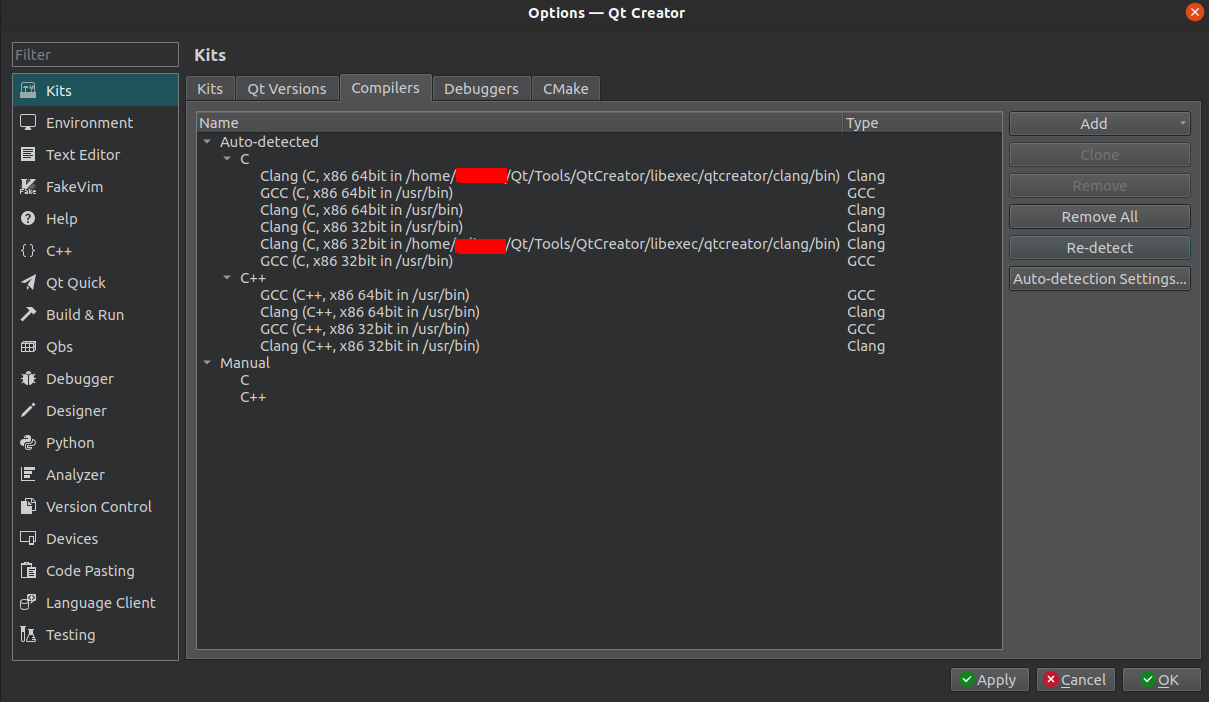Open the Help category icon
1209x702 pixels.
[28, 219]
